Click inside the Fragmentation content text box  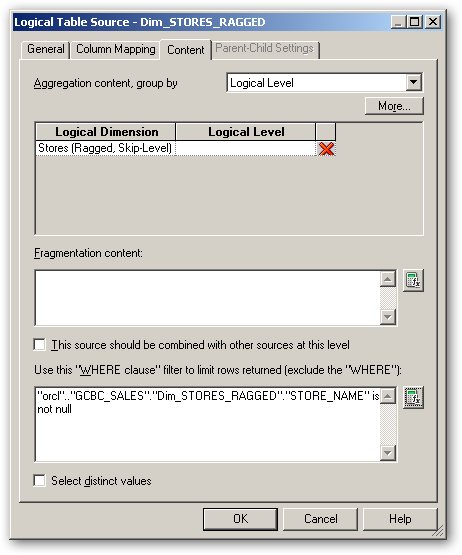click(x=208, y=298)
